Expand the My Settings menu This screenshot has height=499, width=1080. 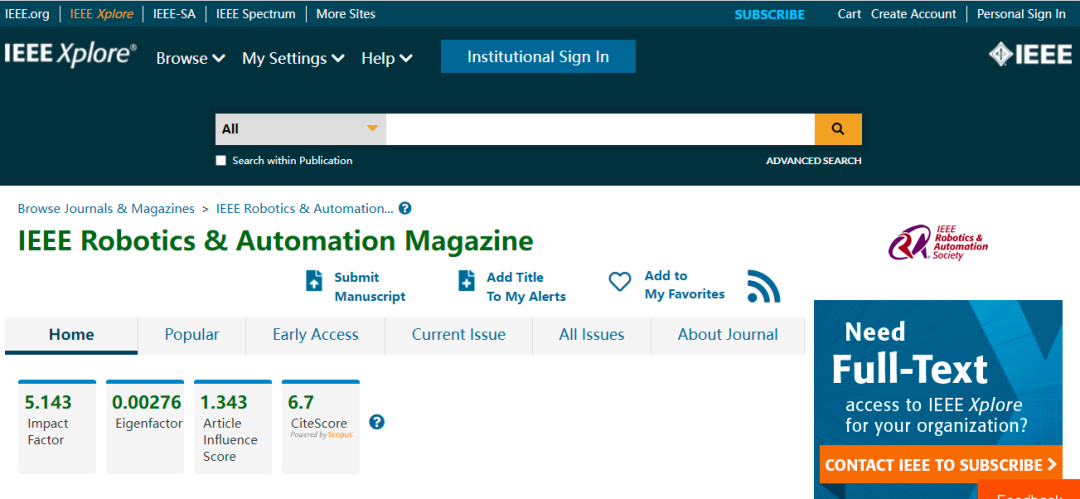click(293, 59)
